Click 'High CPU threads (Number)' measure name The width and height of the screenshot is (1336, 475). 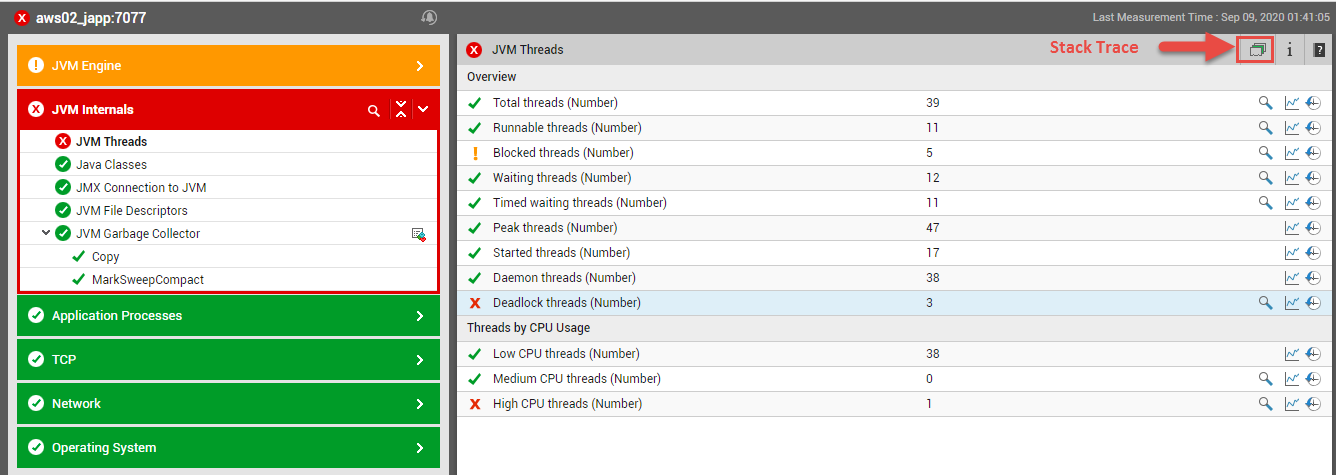click(x=567, y=404)
